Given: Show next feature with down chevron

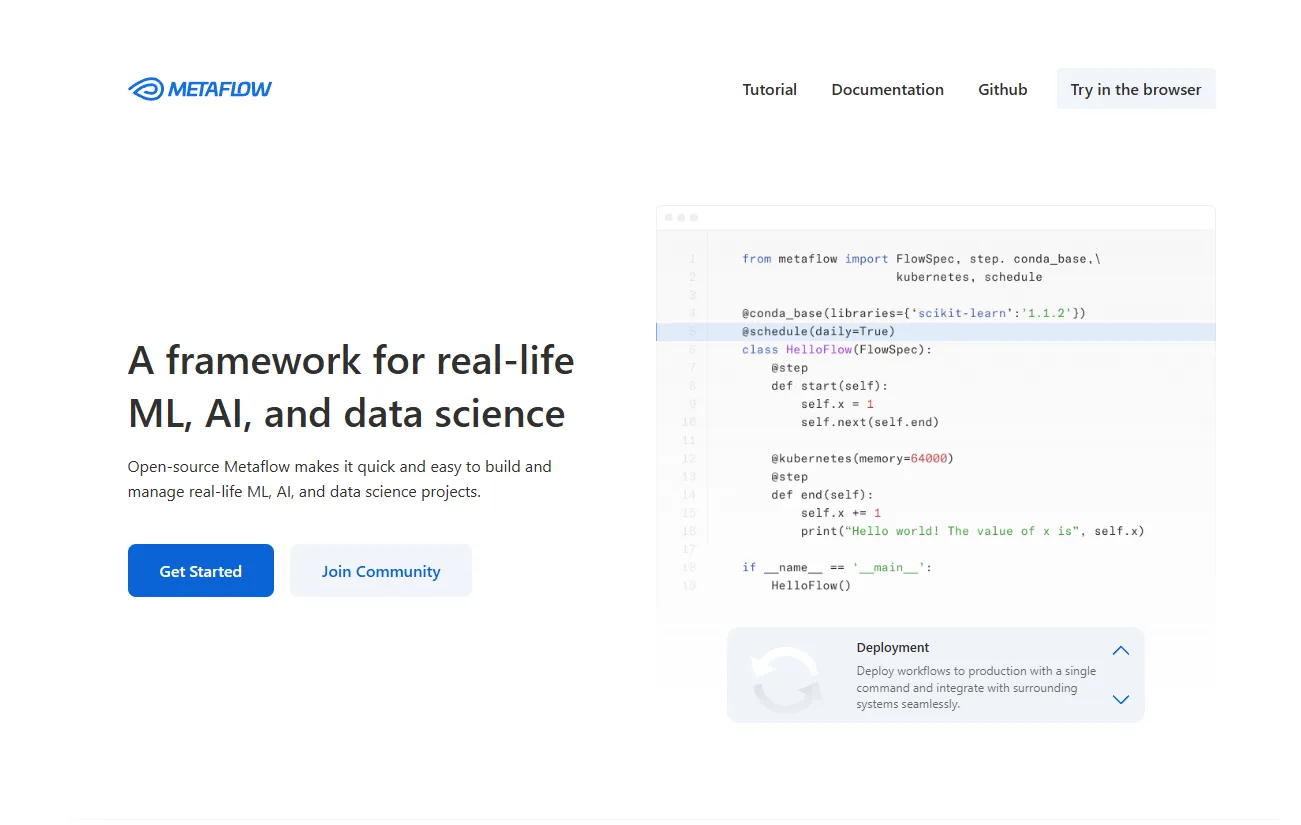Looking at the screenshot, I should click(1121, 699).
